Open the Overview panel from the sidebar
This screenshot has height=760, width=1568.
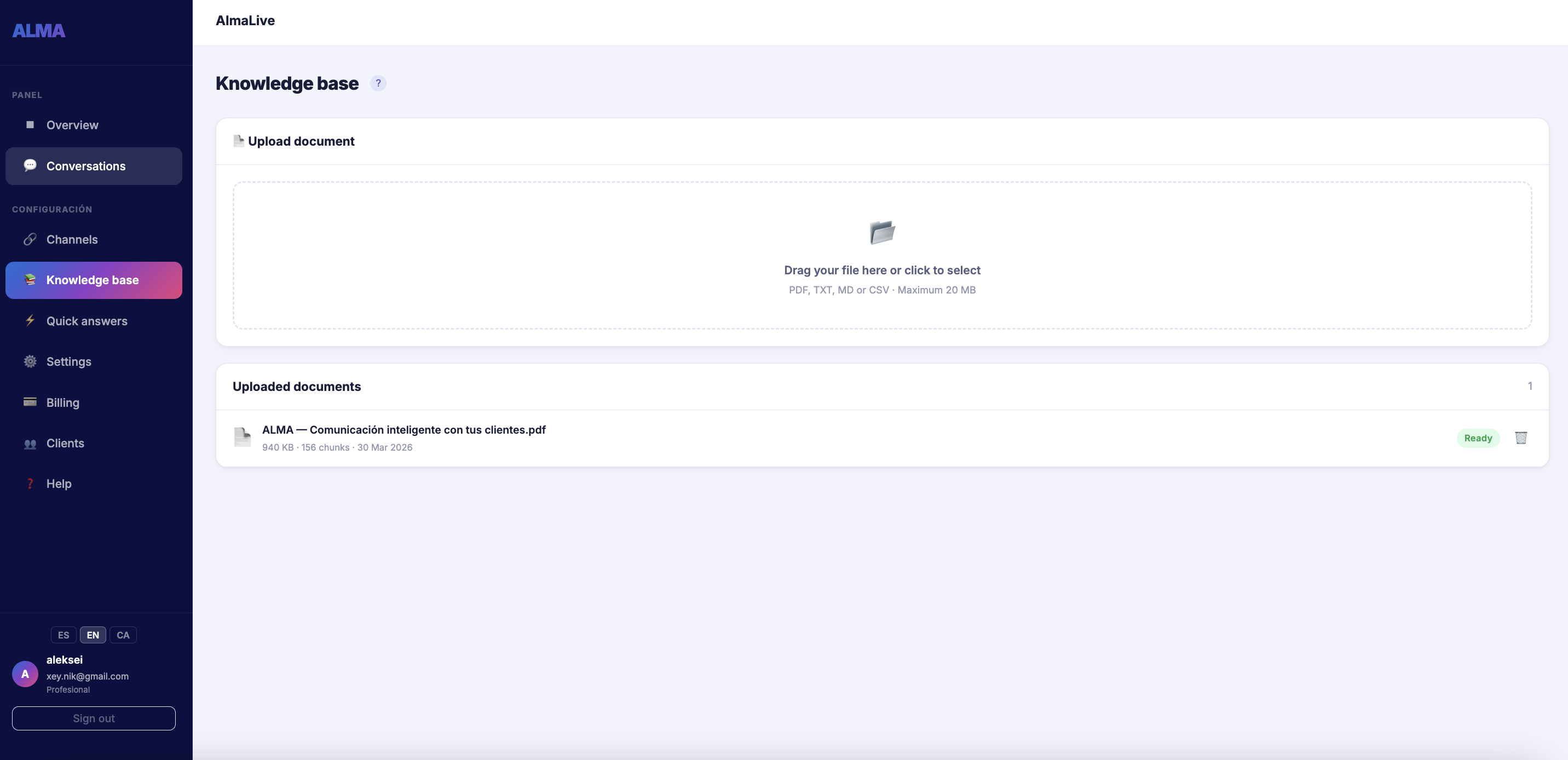(x=72, y=125)
